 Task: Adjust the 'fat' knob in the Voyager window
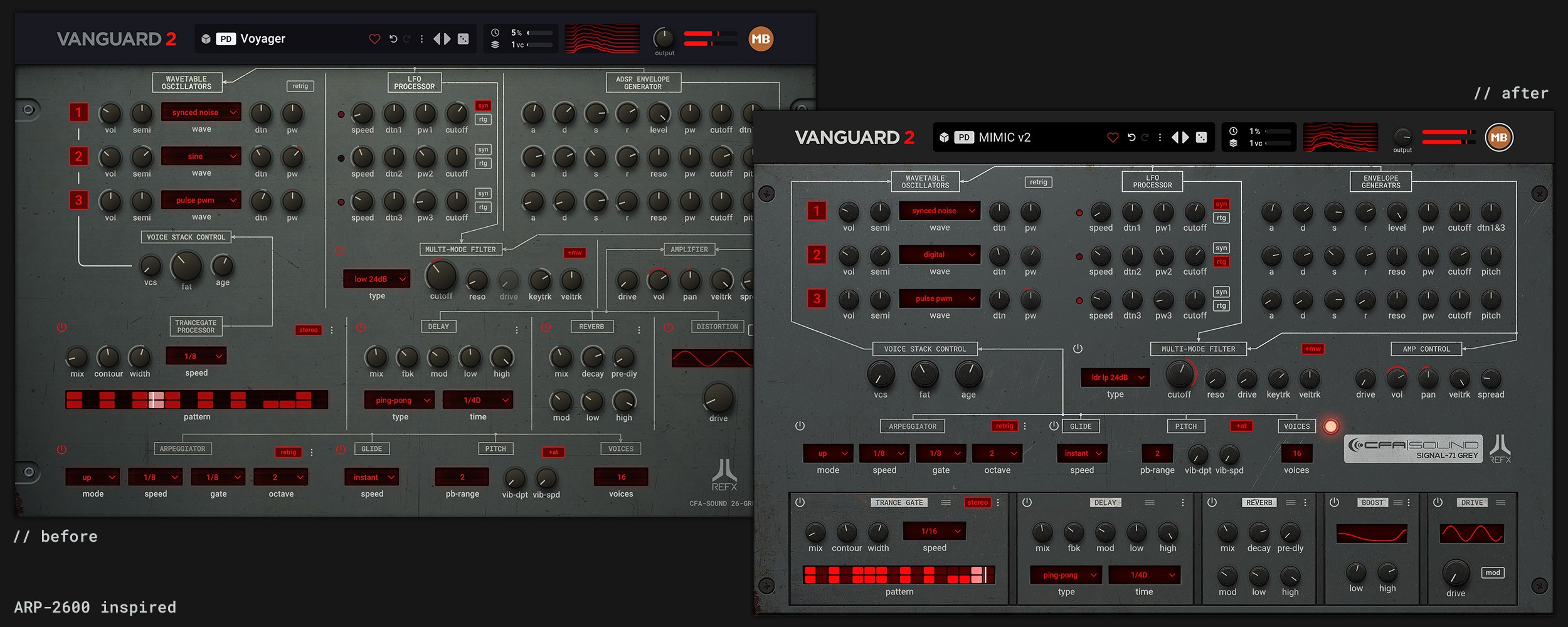tap(186, 266)
